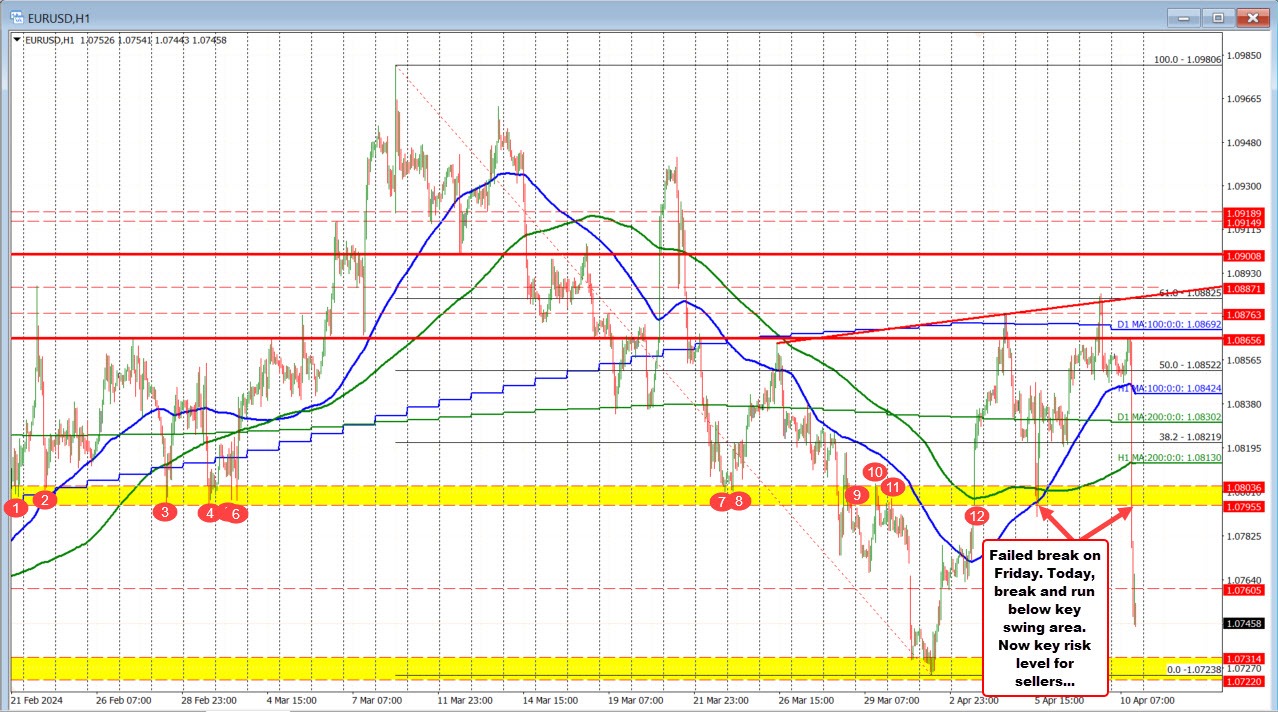This screenshot has height=712, width=1278.
Task: Select marker 10 above the swing area
Action: [876, 472]
